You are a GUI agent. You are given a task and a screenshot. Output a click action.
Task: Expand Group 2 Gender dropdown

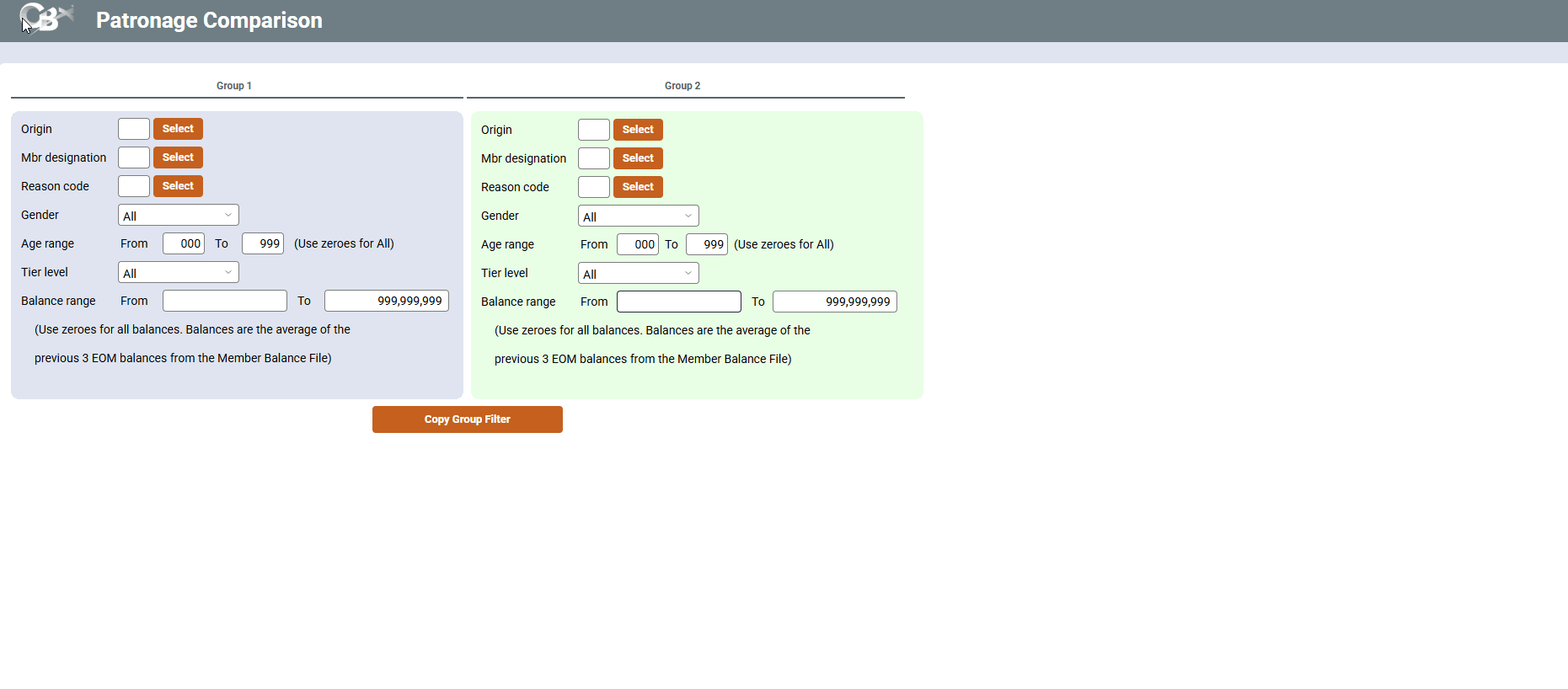(x=639, y=216)
